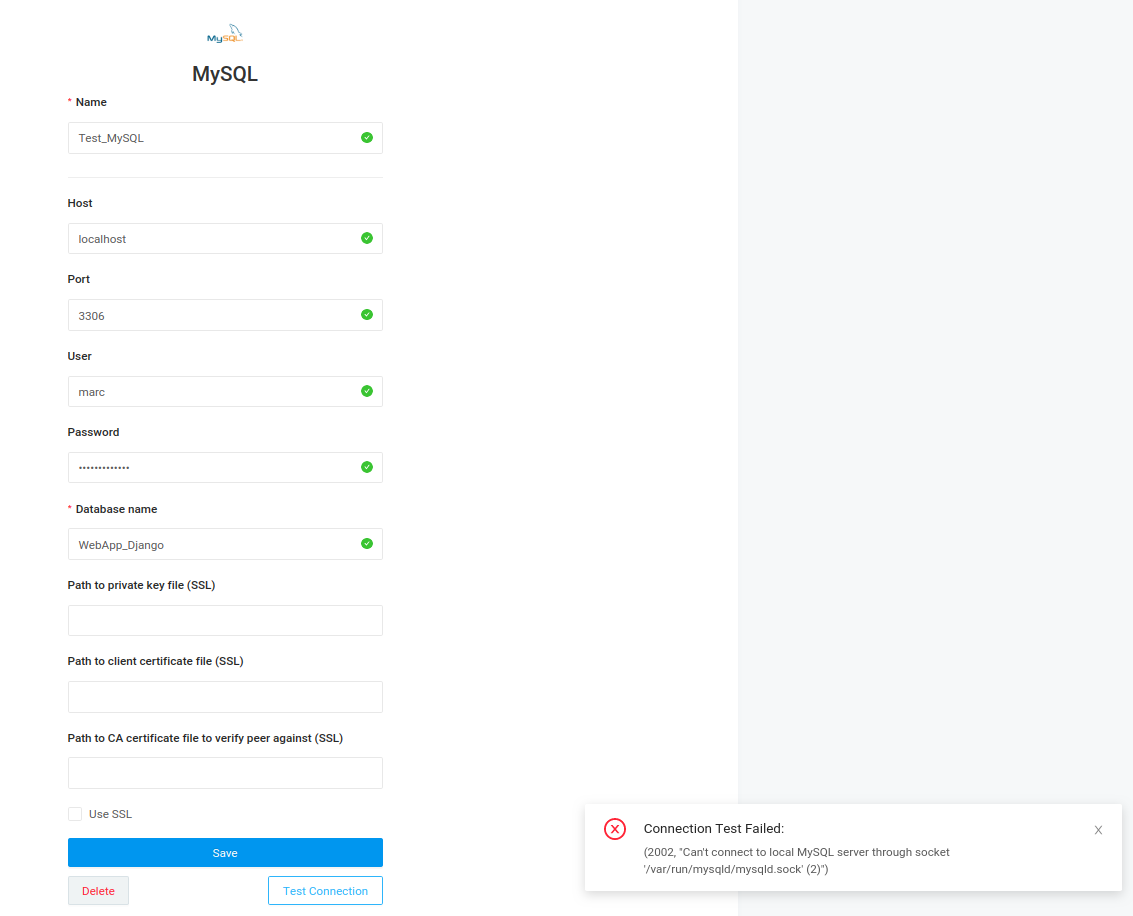Edit Database name field WebApp_Django
This screenshot has width=1133, height=916.
coord(225,544)
